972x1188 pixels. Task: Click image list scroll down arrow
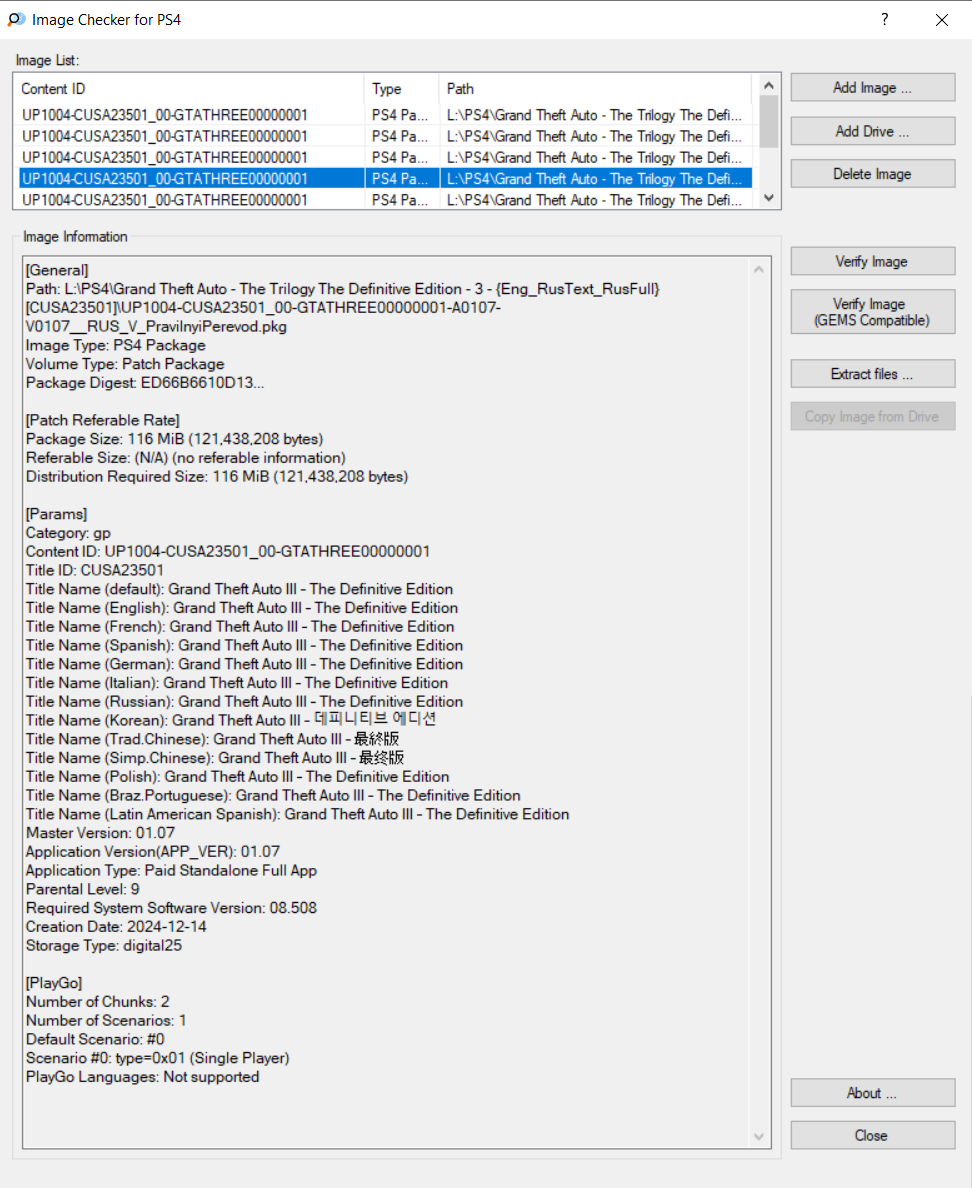click(x=769, y=198)
